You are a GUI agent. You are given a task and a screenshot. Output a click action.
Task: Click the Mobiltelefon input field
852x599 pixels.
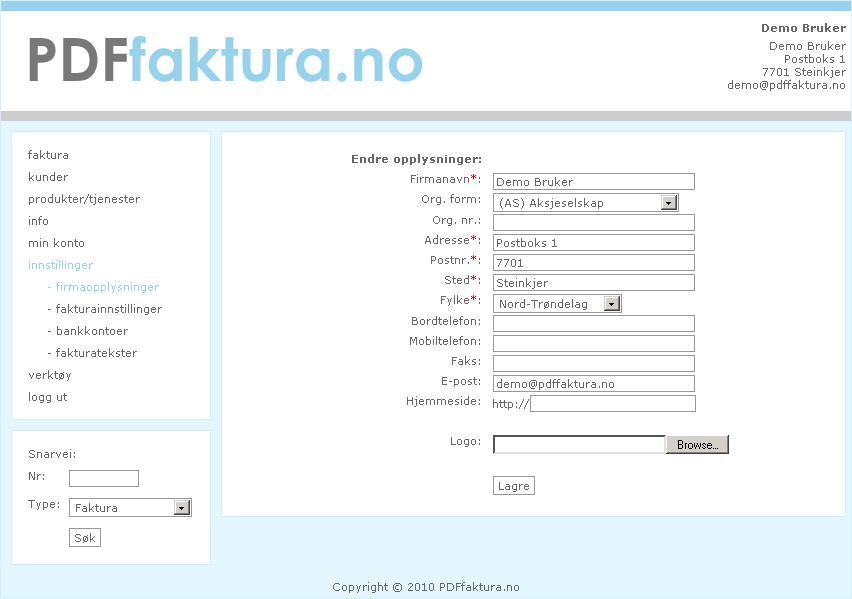click(x=594, y=344)
